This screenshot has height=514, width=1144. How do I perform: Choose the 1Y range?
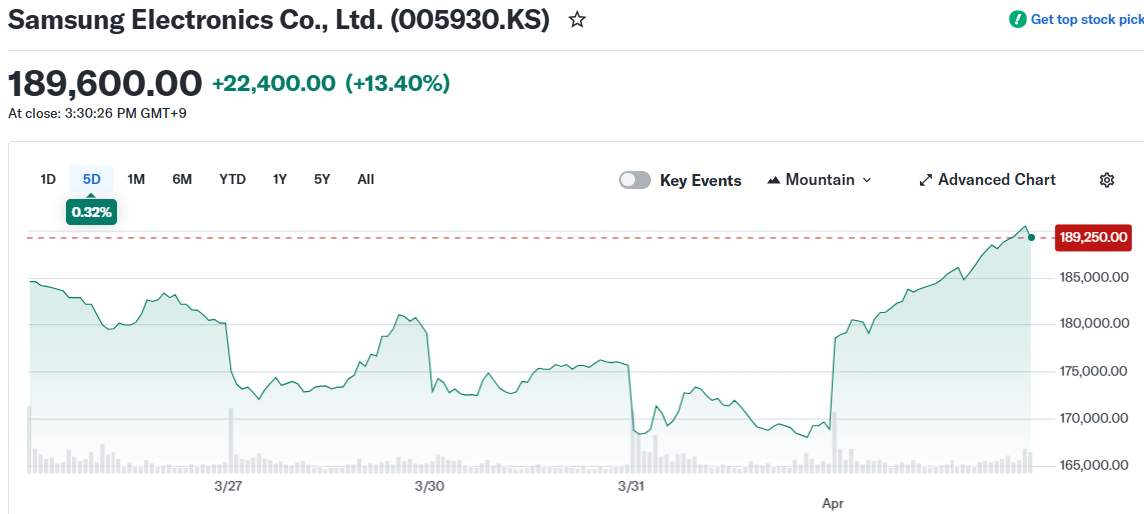280,179
